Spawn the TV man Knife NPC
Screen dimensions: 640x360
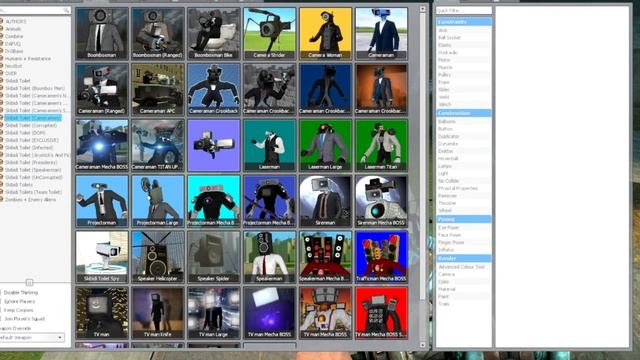158,313
